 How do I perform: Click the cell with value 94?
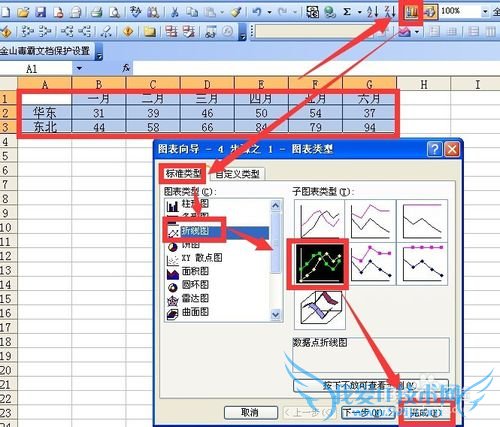click(x=370, y=127)
